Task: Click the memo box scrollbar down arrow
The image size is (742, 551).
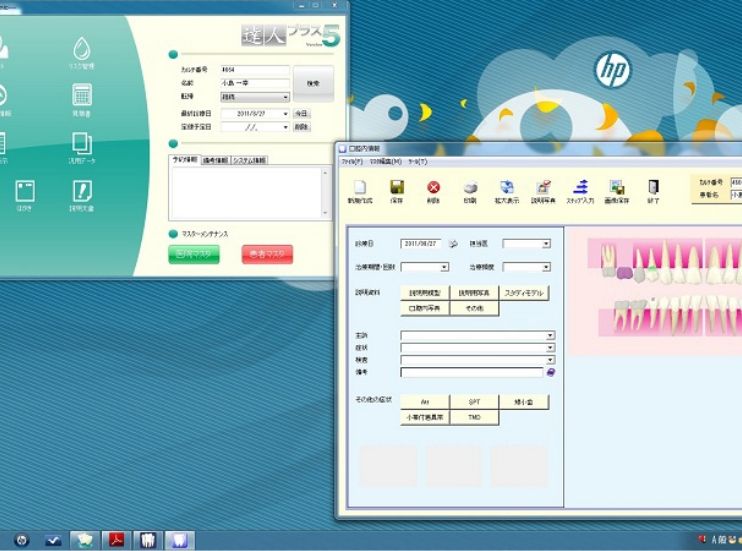Action: point(325,213)
